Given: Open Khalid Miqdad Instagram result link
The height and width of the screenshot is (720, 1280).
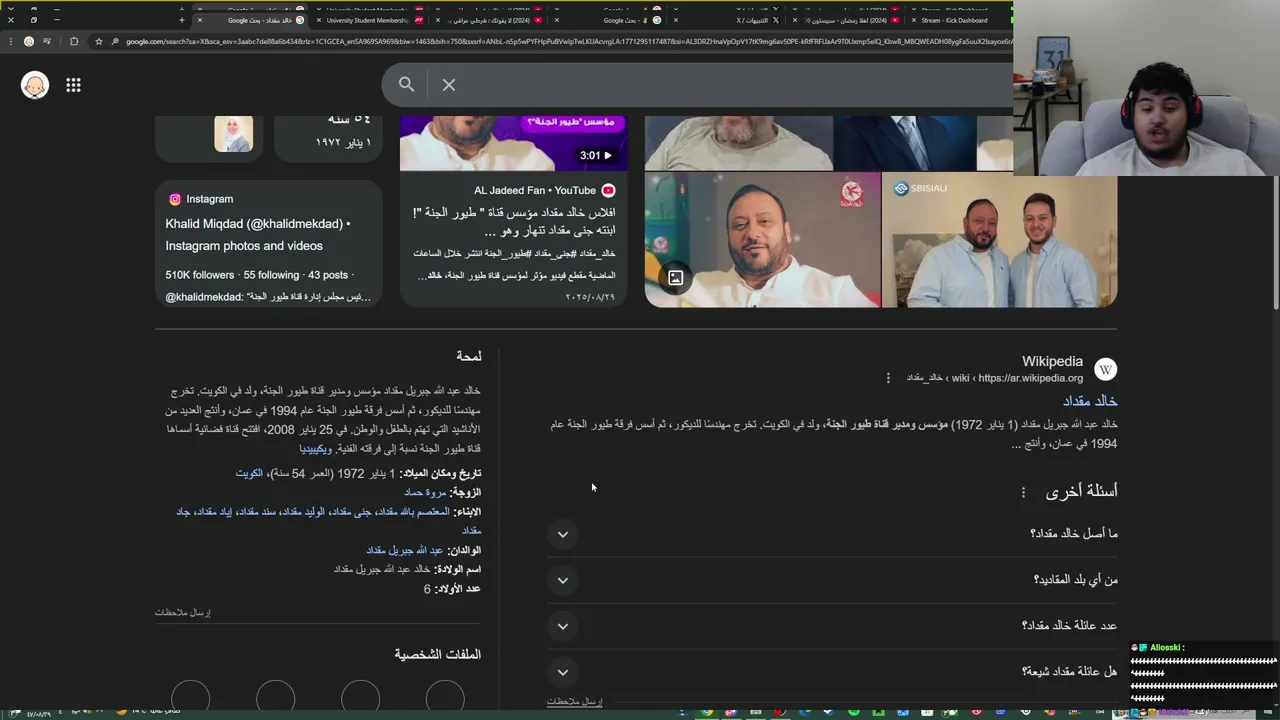Looking at the screenshot, I should (x=258, y=235).
